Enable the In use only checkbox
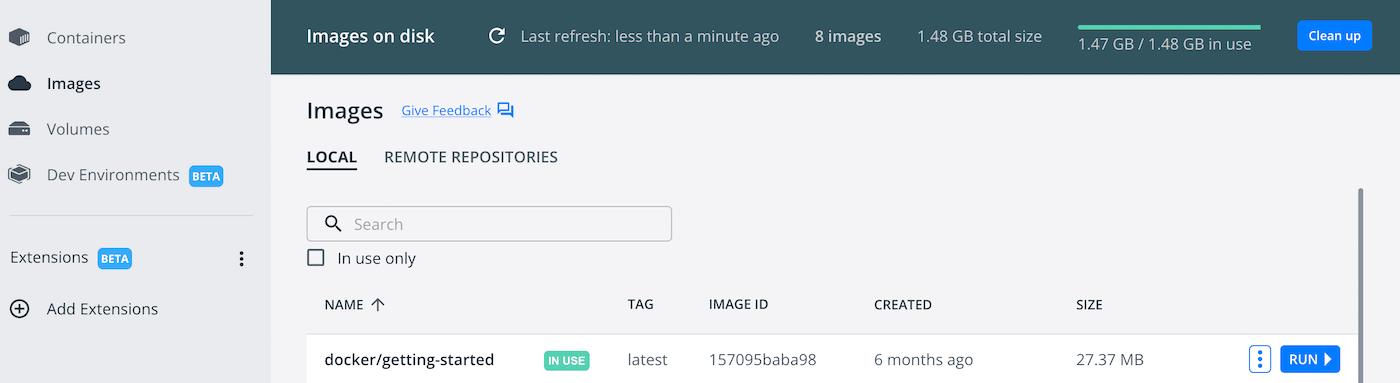The image size is (1400, 383). tap(316, 258)
